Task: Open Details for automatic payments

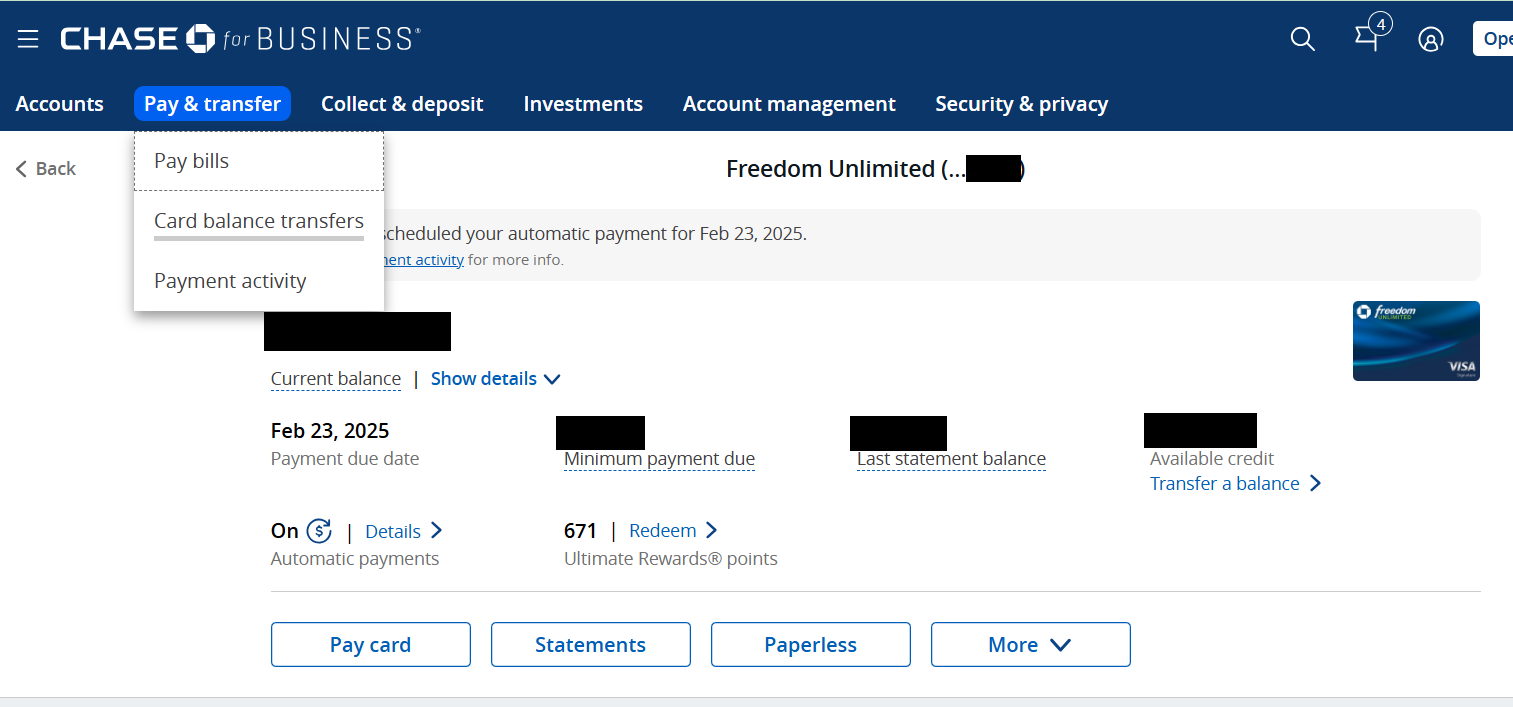Action: [x=403, y=531]
